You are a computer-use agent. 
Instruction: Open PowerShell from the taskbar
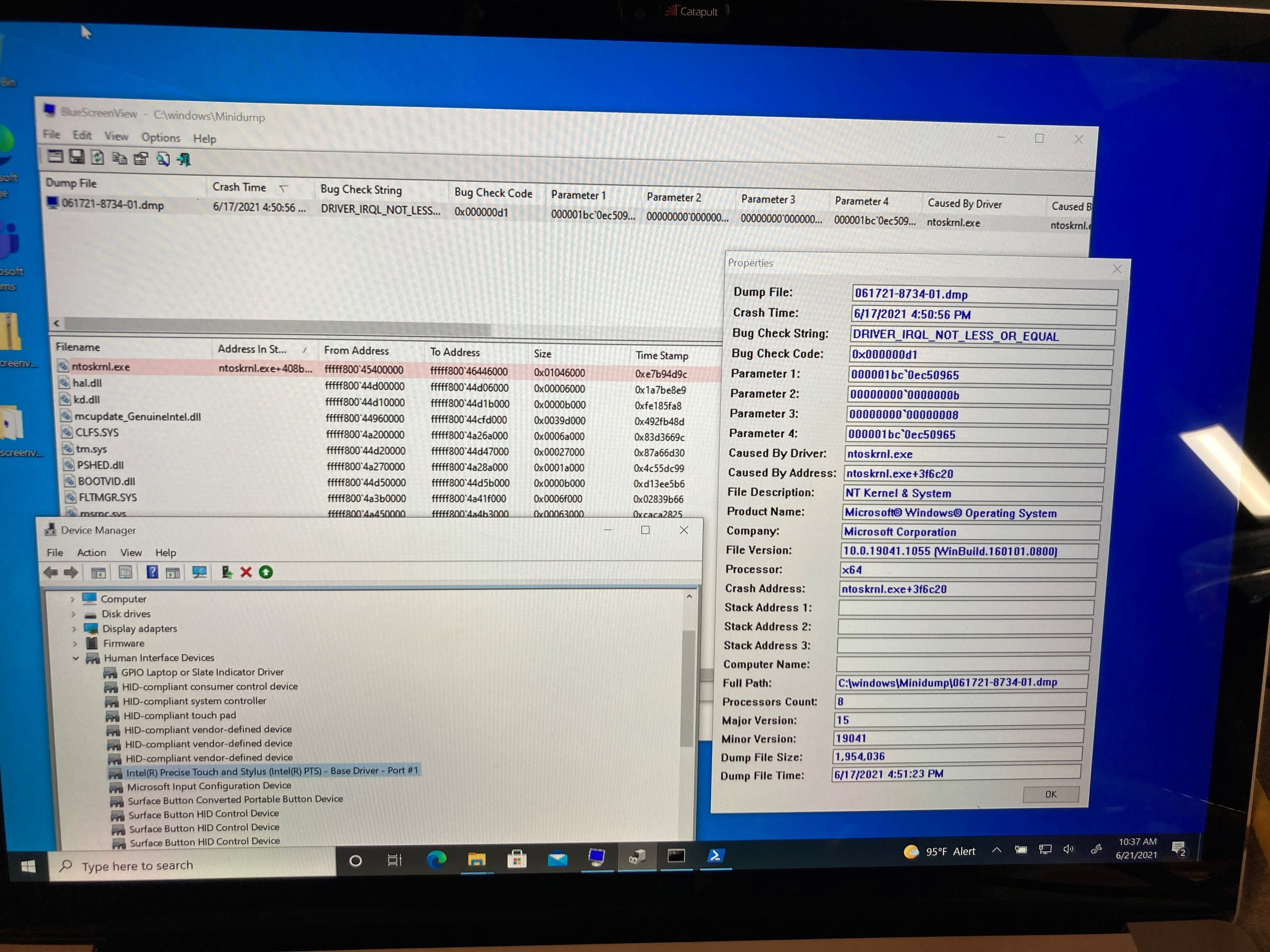715,856
